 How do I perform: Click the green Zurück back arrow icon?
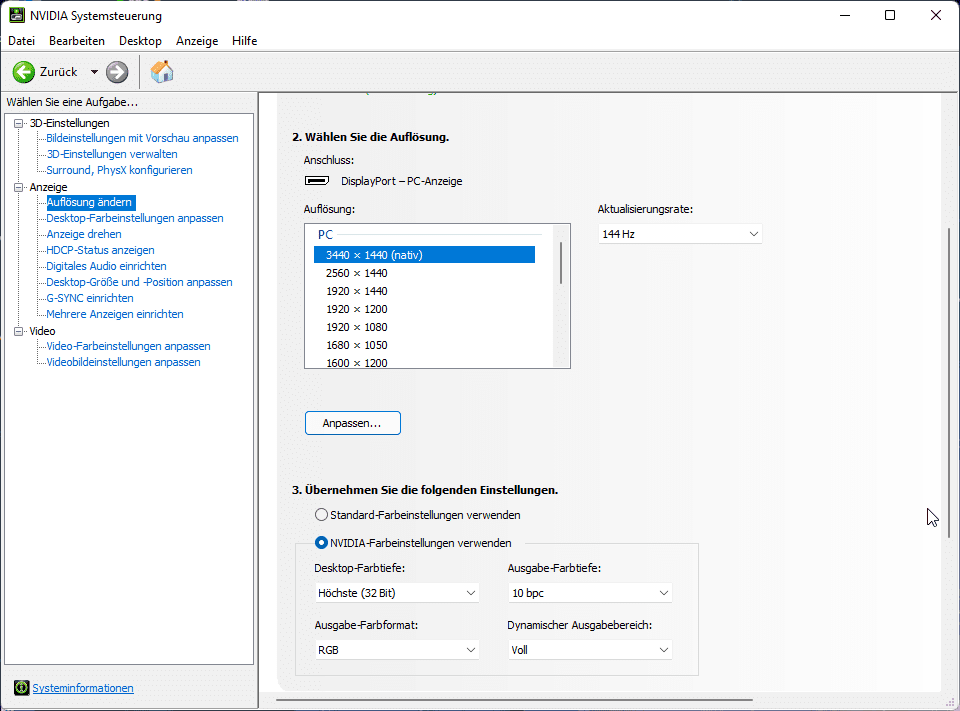[x=24, y=72]
